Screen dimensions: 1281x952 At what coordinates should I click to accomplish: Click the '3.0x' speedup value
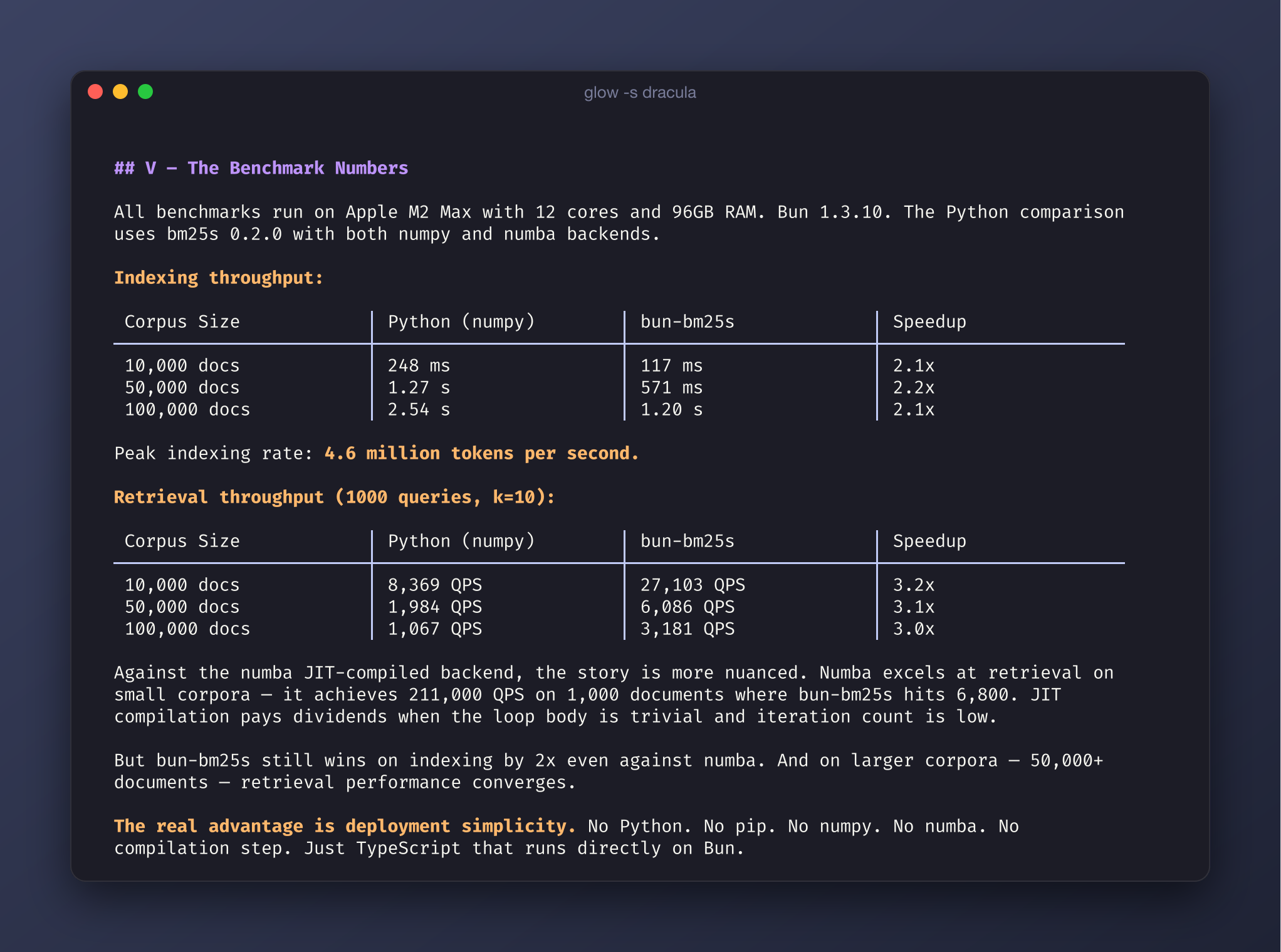tap(914, 629)
